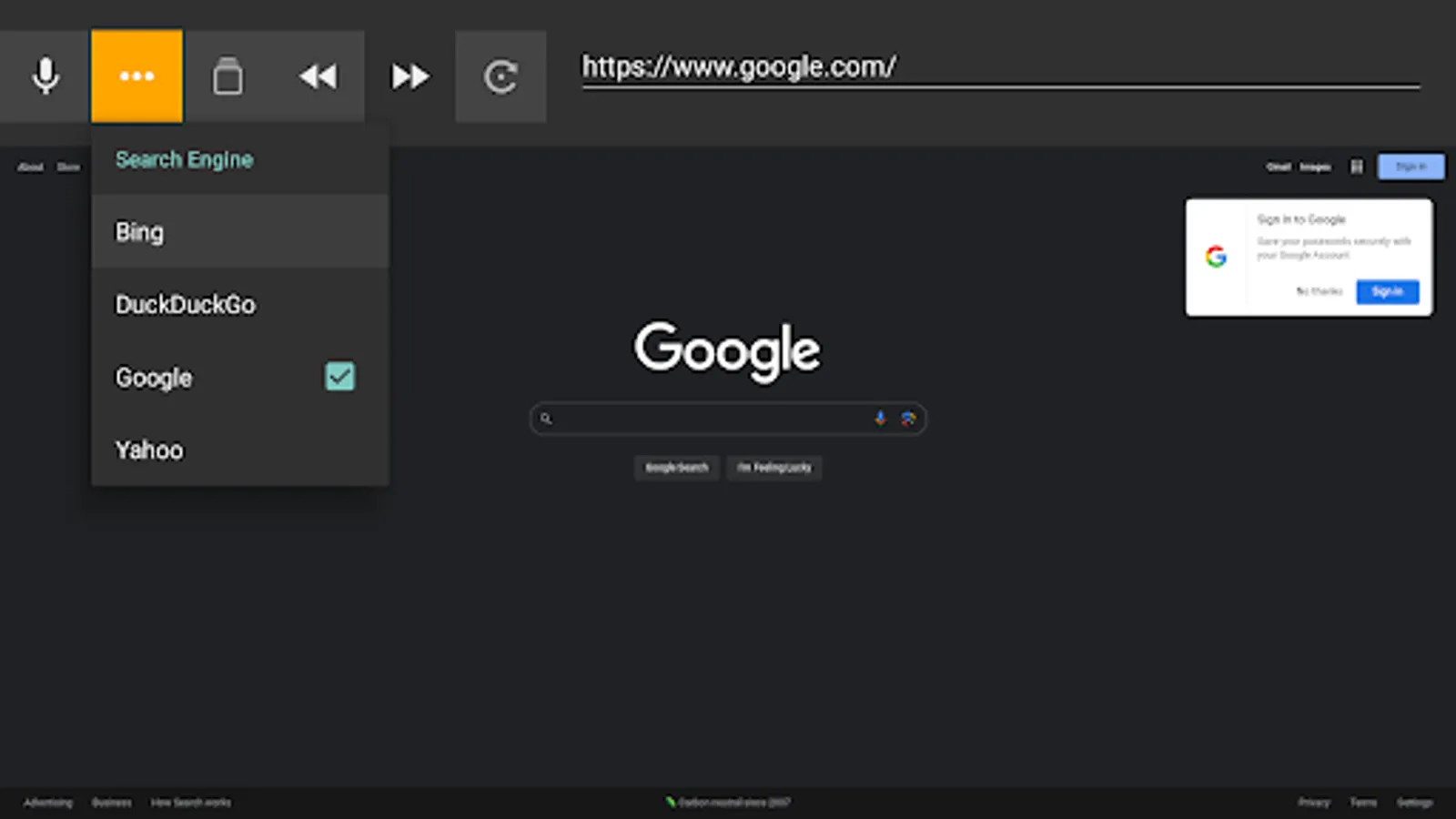Click the Google Search button
Screen dimensions: 1456x819
tap(677, 468)
